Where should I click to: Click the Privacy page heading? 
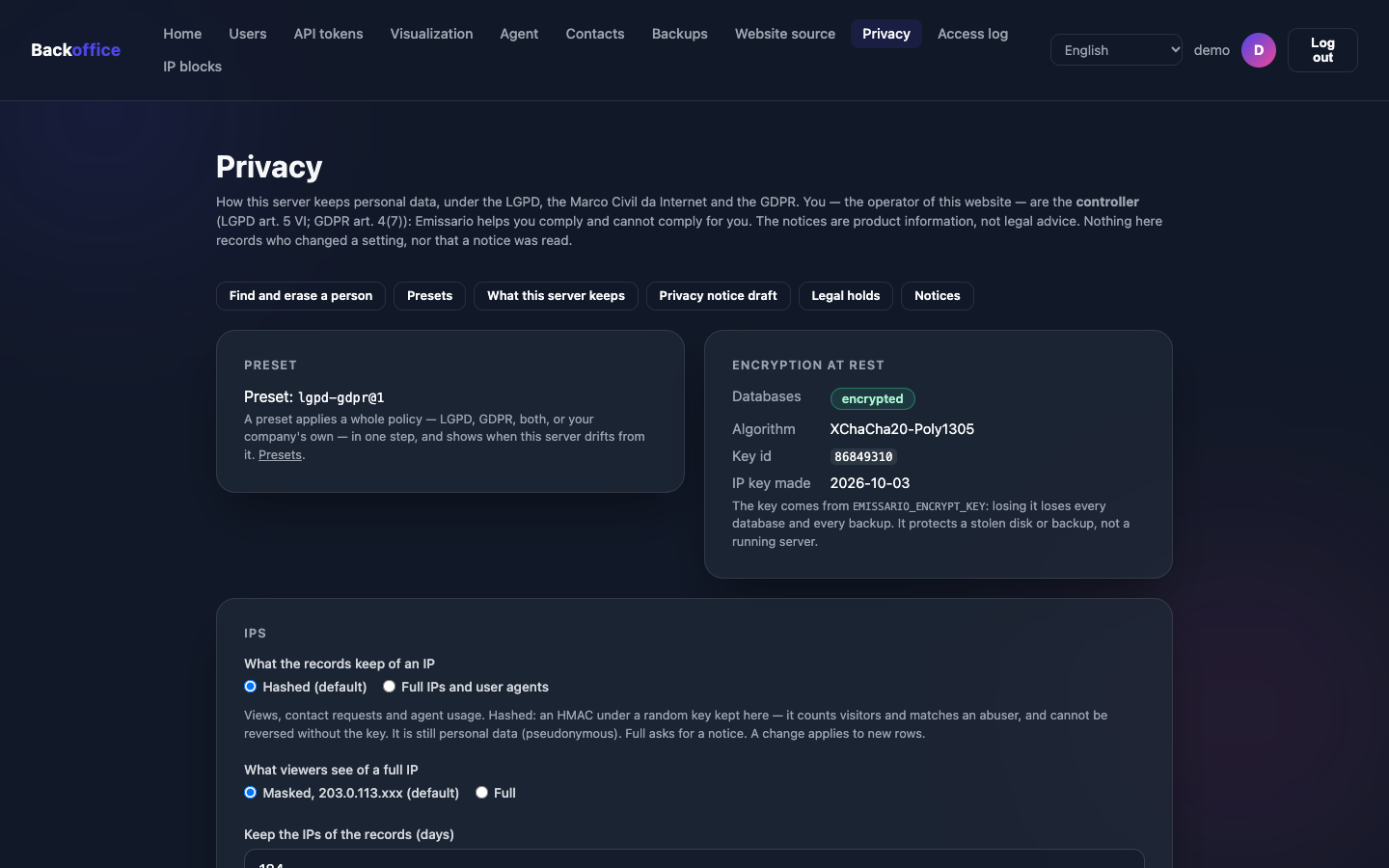click(269, 167)
